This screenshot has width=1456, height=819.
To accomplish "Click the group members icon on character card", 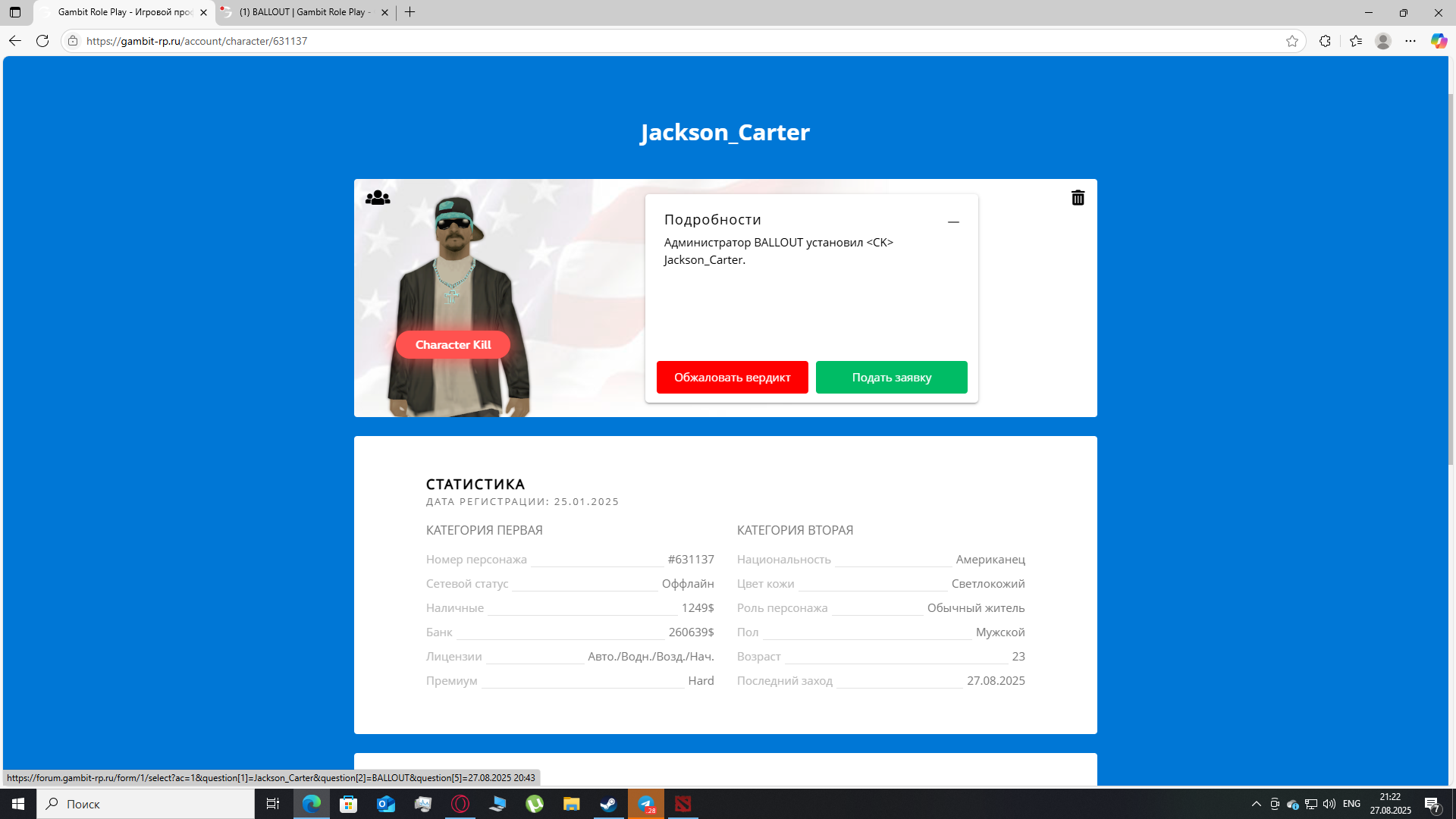I will [378, 198].
